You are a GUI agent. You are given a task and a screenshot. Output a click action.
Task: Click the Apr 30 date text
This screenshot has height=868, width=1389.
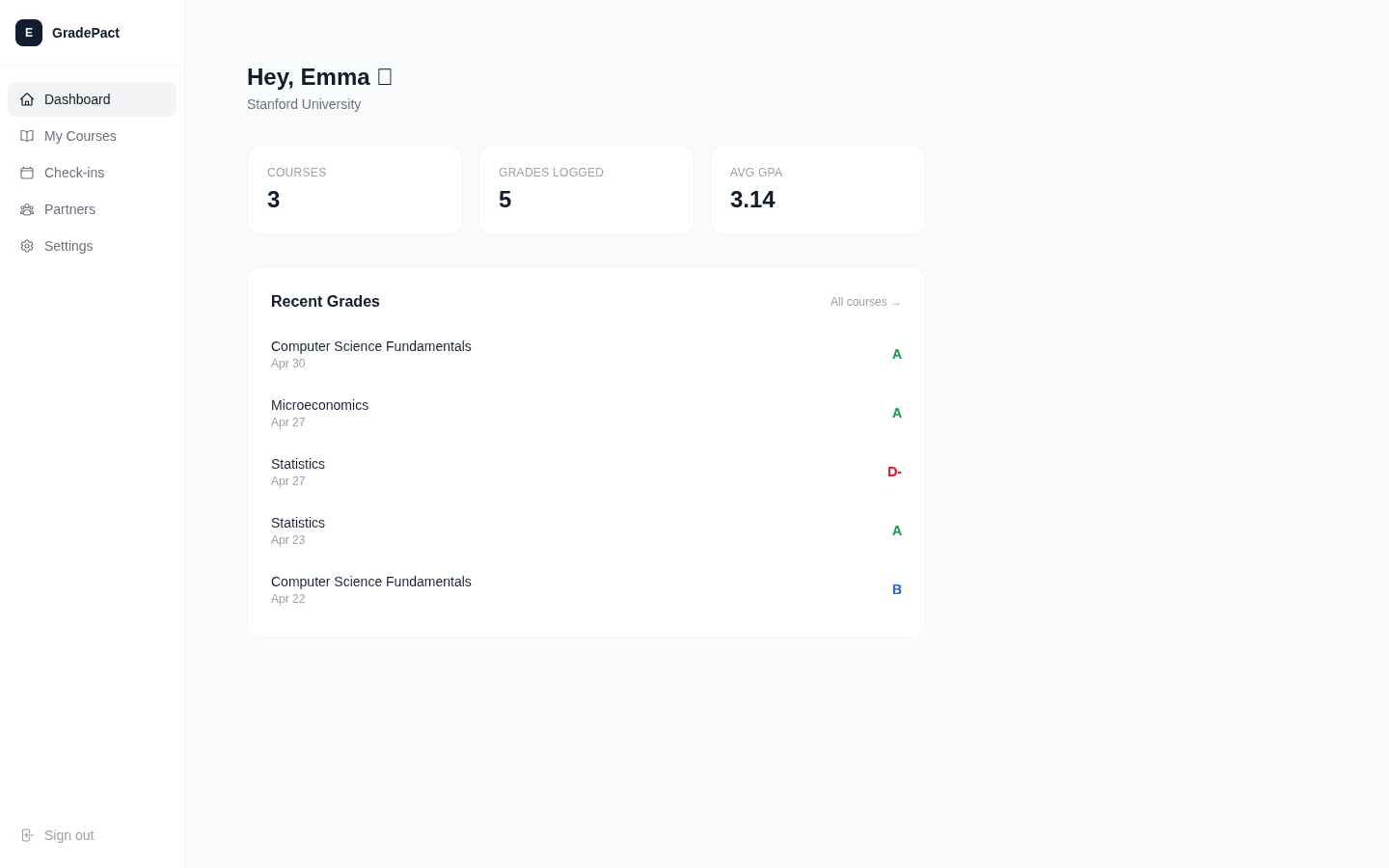tap(287, 364)
